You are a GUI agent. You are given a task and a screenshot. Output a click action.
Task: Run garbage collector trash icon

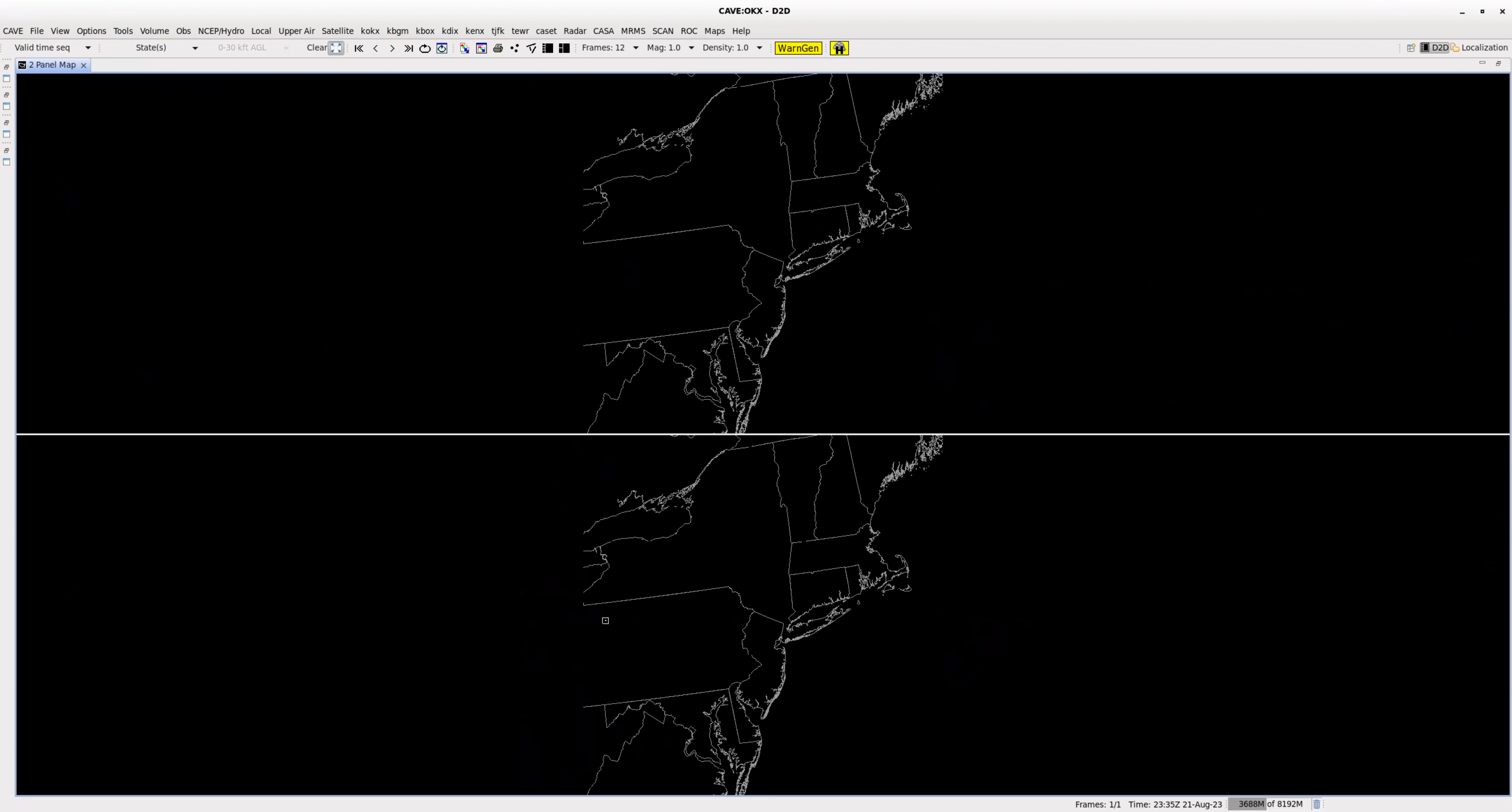tap(1316, 804)
